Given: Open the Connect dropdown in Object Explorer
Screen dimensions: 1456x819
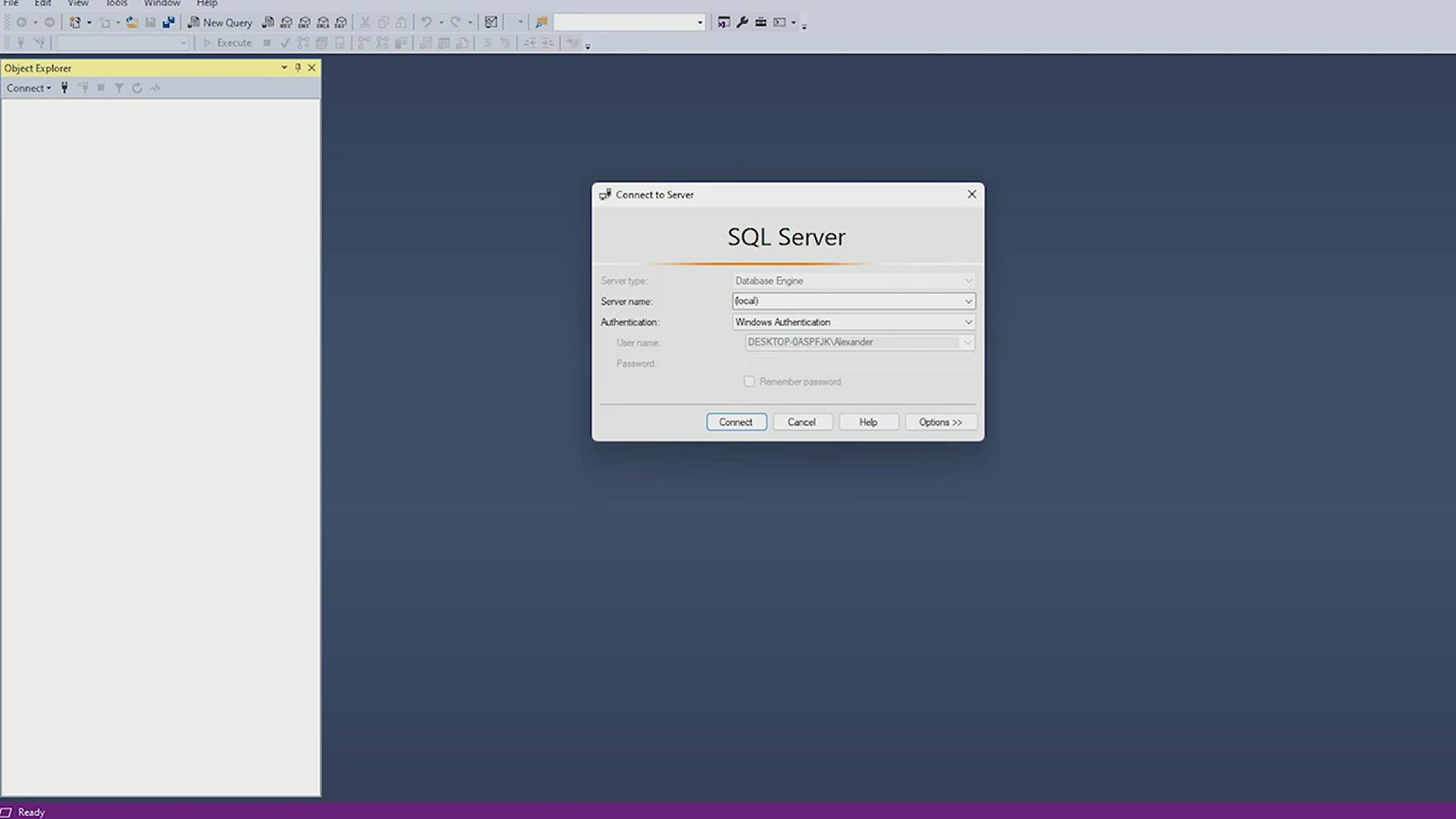Looking at the screenshot, I should 29,88.
